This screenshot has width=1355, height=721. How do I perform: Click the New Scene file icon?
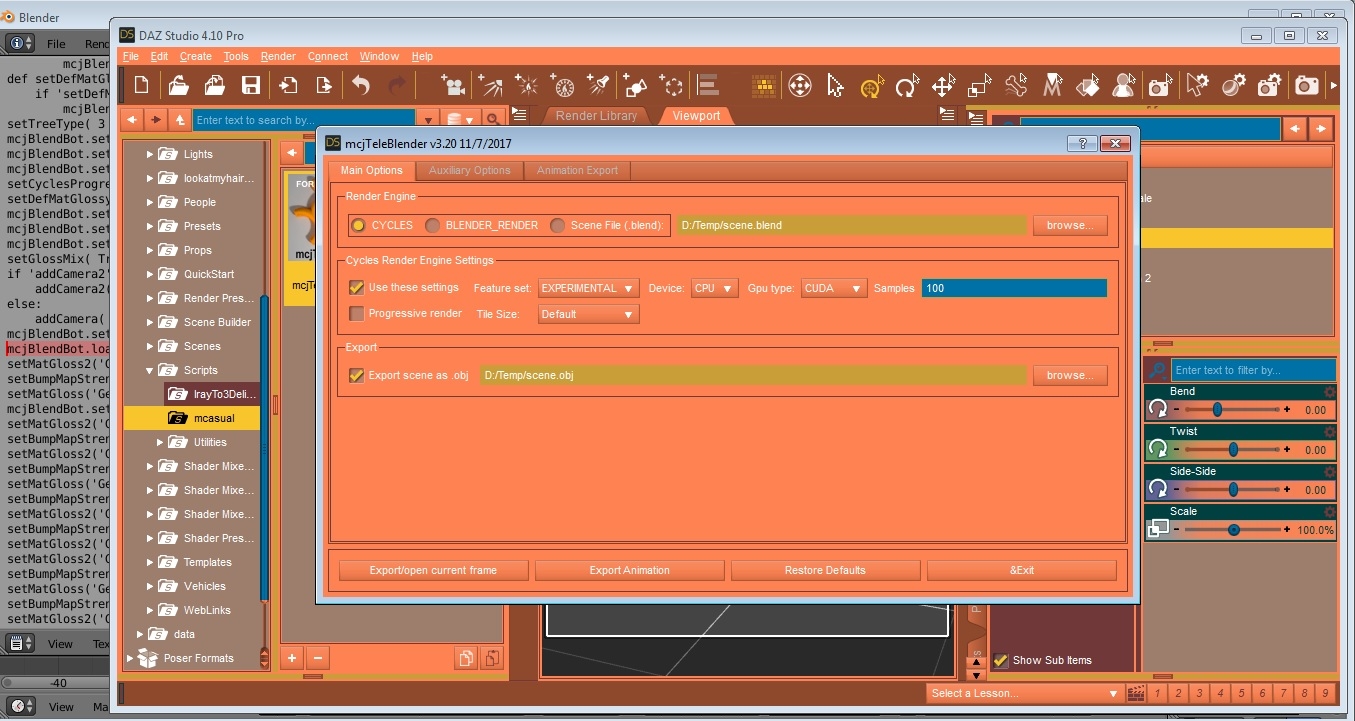(141, 85)
